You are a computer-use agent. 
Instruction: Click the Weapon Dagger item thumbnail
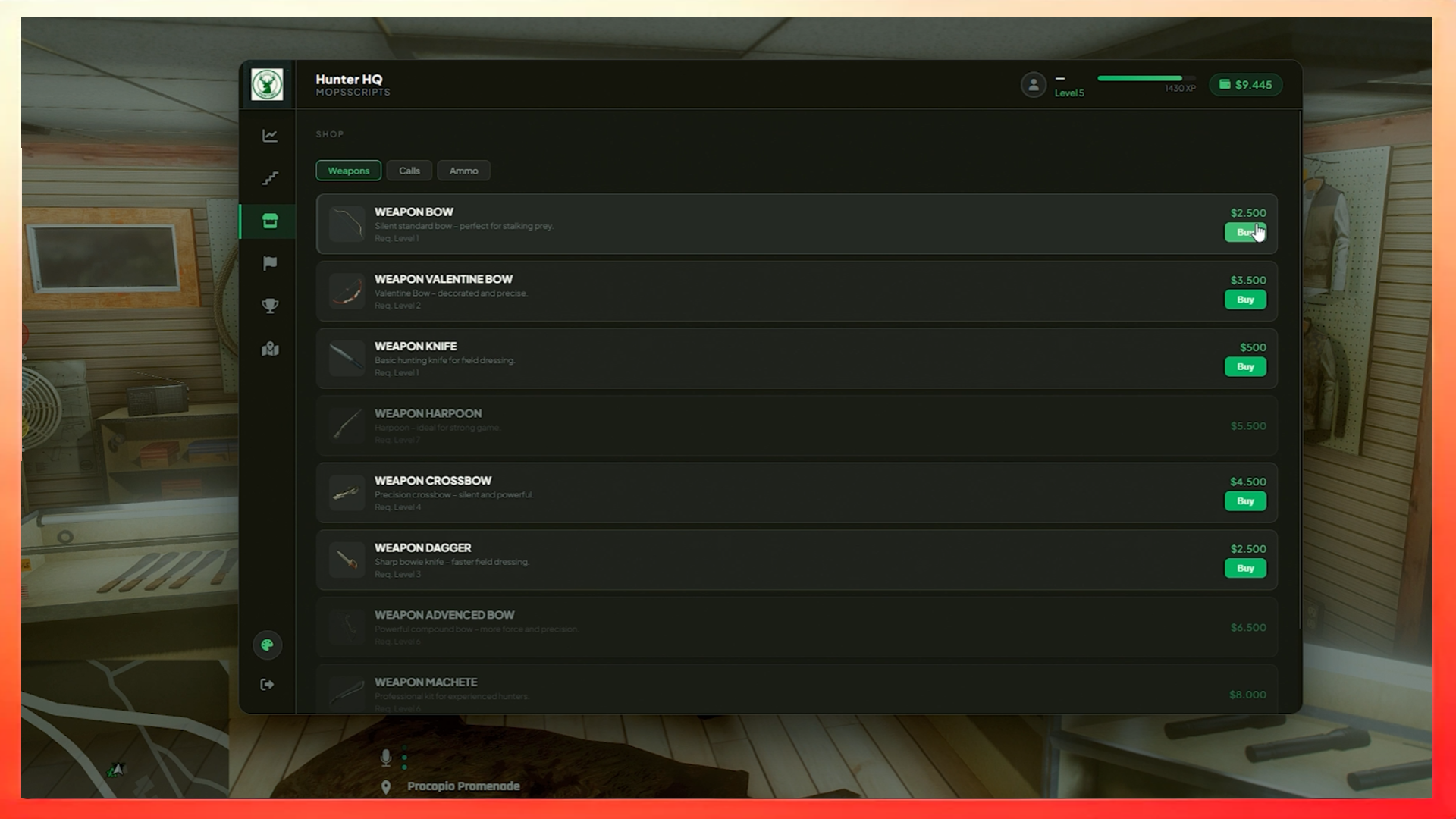point(347,560)
